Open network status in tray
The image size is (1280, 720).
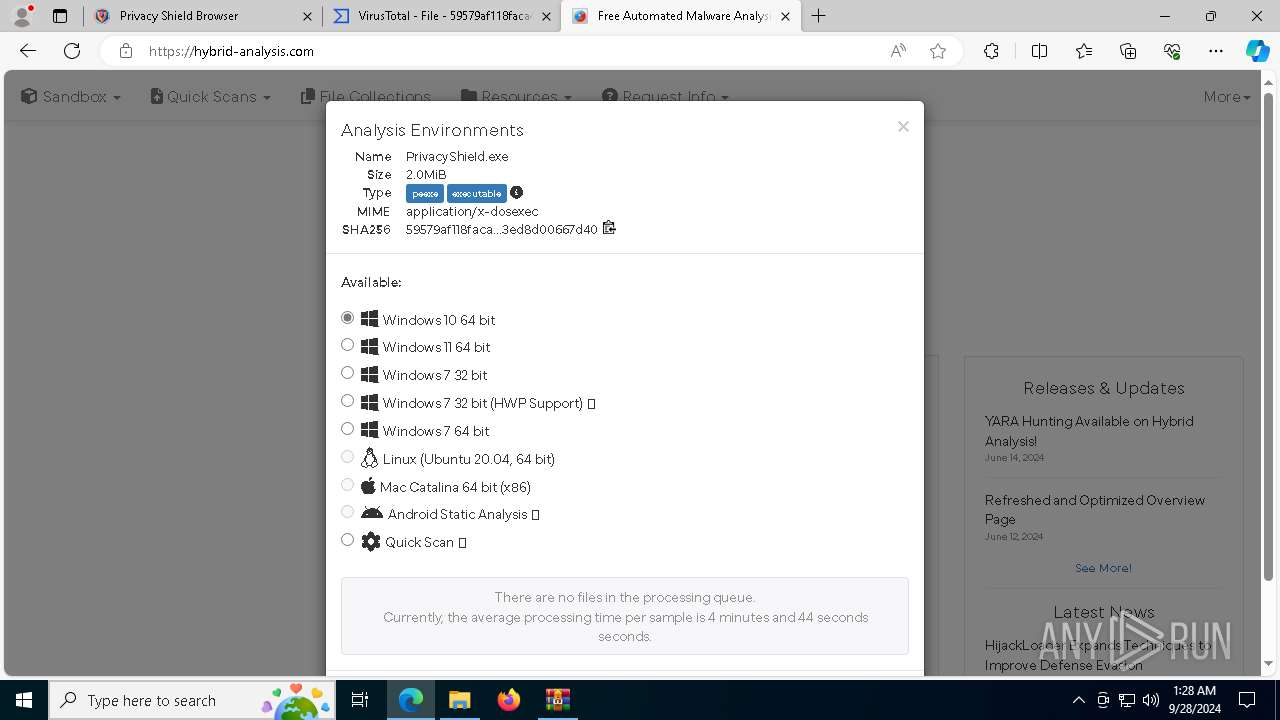point(1127,700)
